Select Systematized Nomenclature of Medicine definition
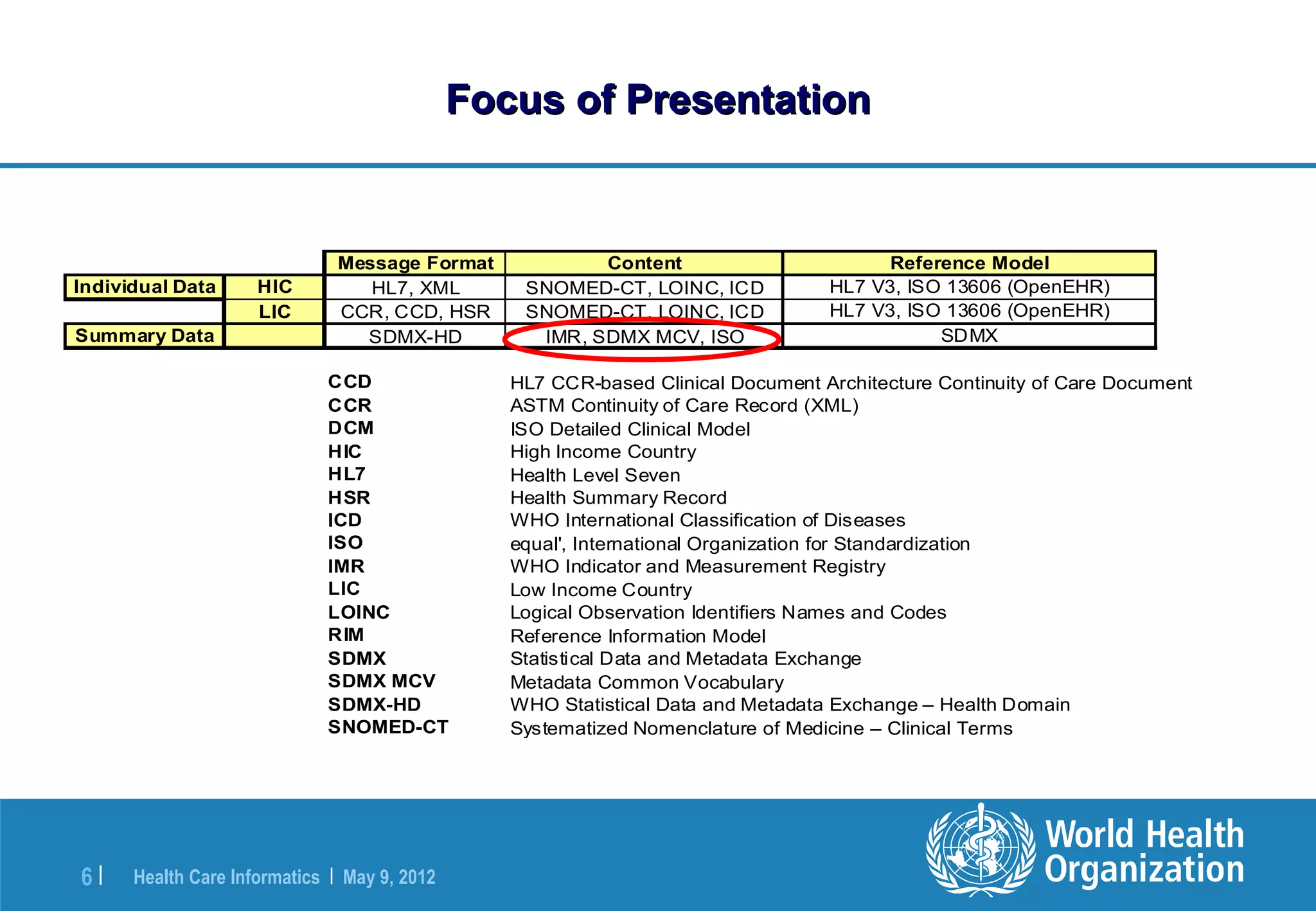This screenshot has width=1316, height=911. click(x=761, y=729)
